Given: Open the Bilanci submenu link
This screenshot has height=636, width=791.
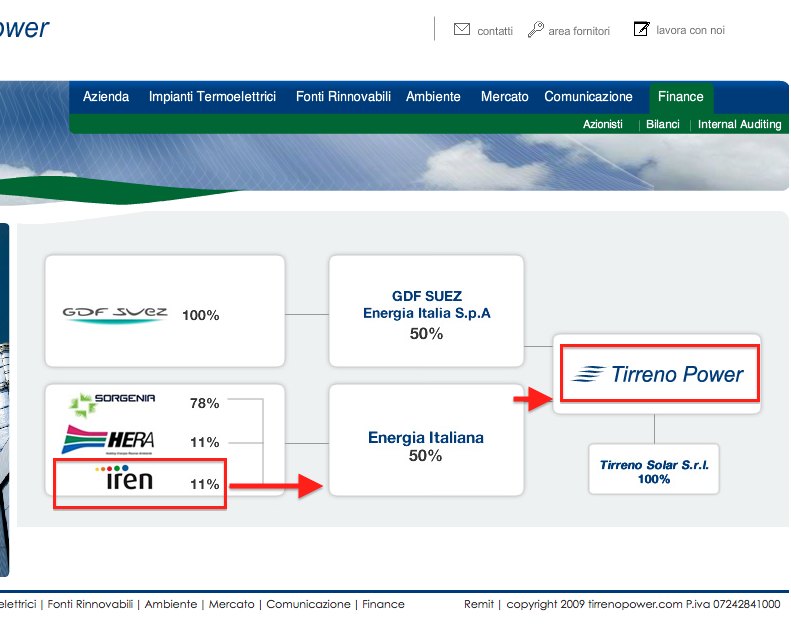Looking at the screenshot, I should click(662, 125).
